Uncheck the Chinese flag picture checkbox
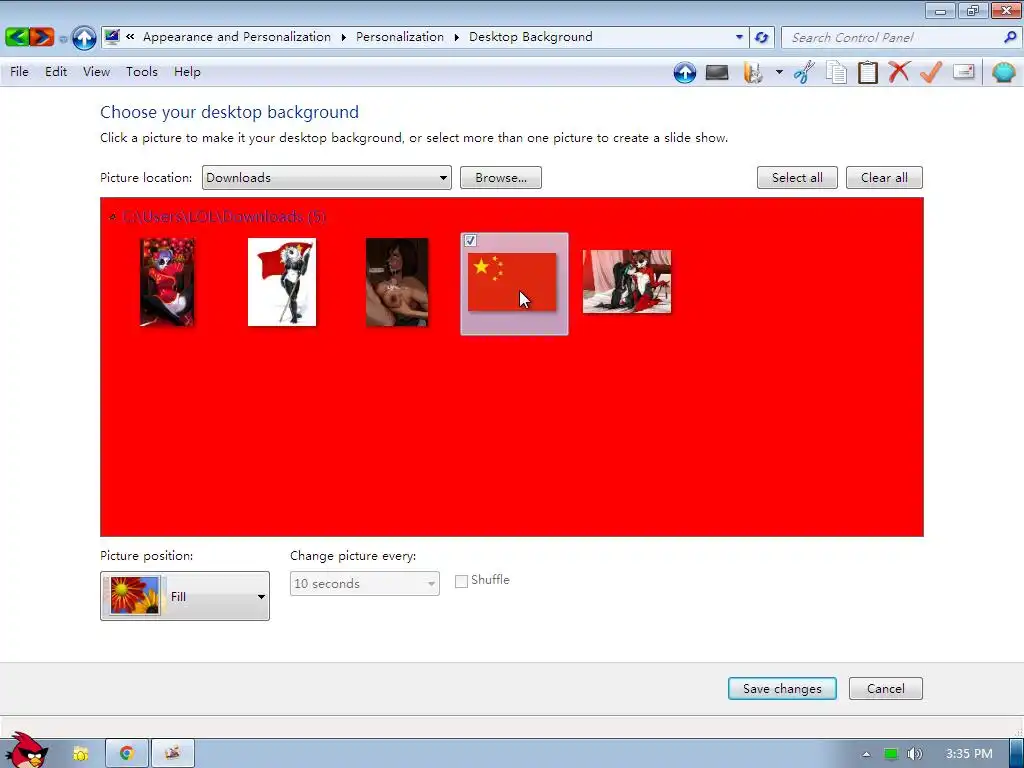Viewport: 1024px width, 768px height. click(470, 241)
